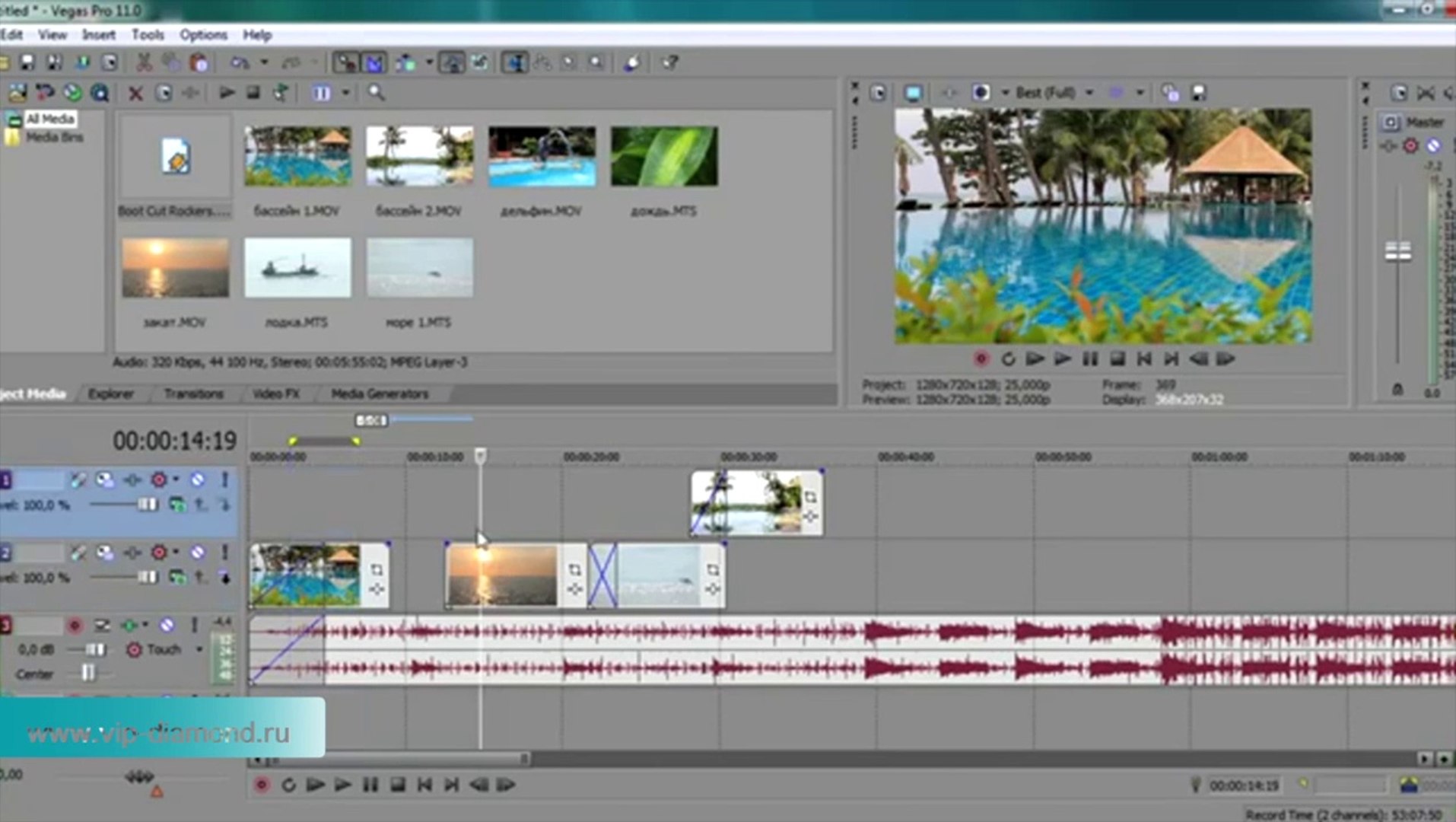Screen dimensions: 1456x822
Task: Click the audio track 3 volume slider
Action: pyautogui.click(x=96, y=649)
